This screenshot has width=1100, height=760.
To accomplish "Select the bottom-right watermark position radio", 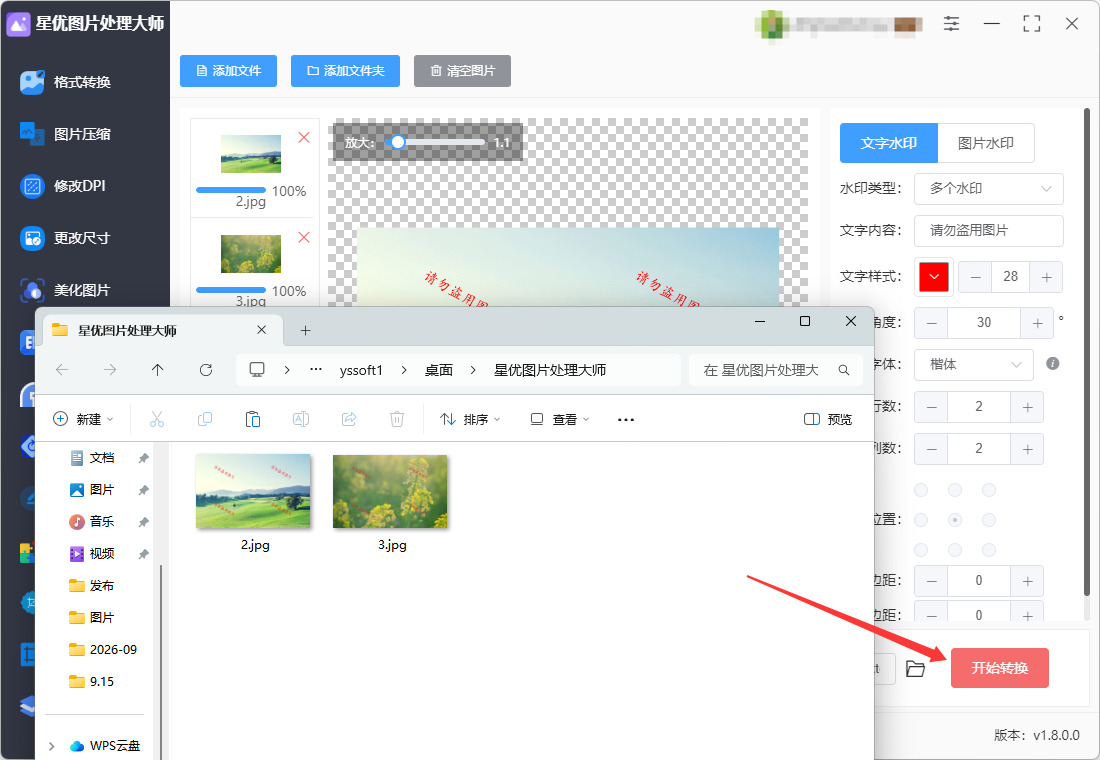I will coord(988,549).
